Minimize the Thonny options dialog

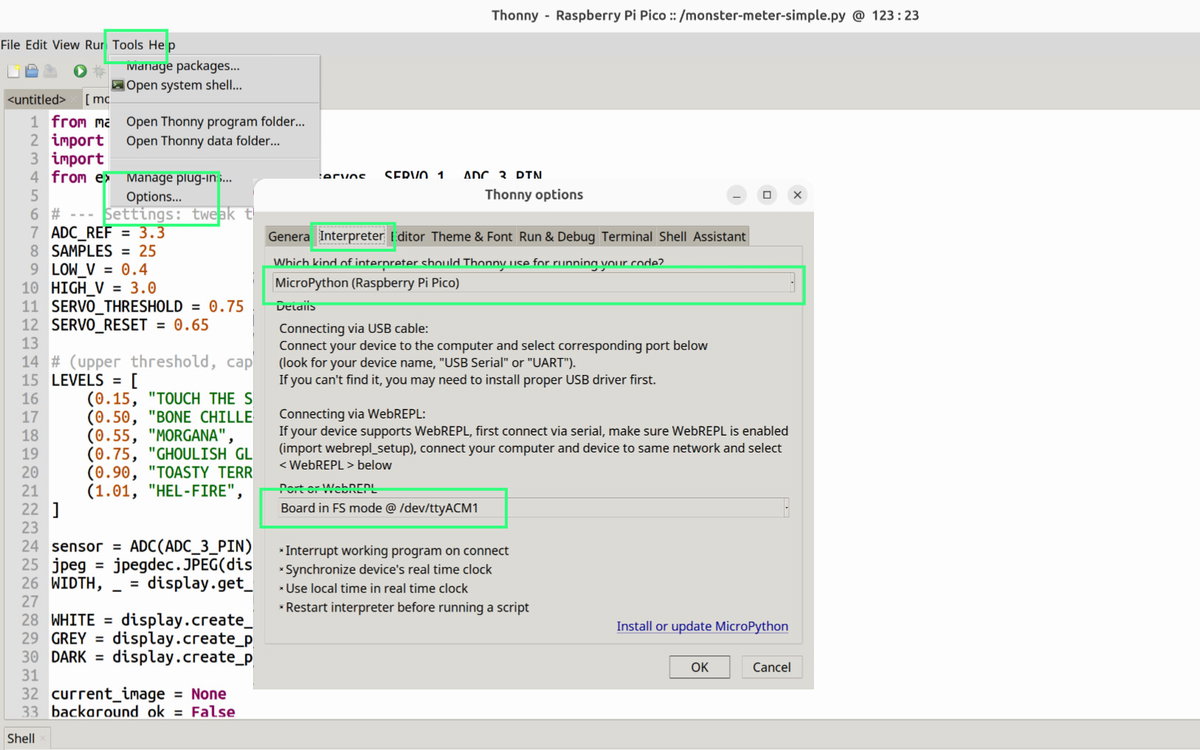click(736, 195)
